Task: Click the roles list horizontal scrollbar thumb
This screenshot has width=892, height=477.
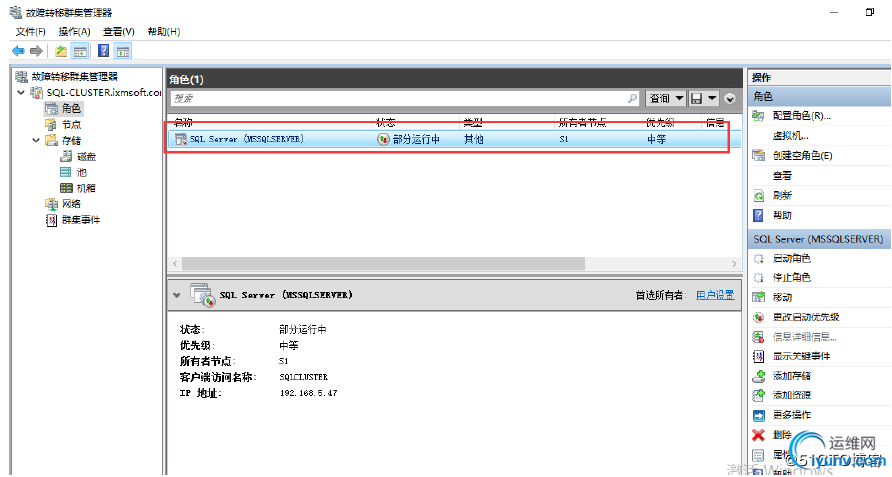Action: coord(383,264)
